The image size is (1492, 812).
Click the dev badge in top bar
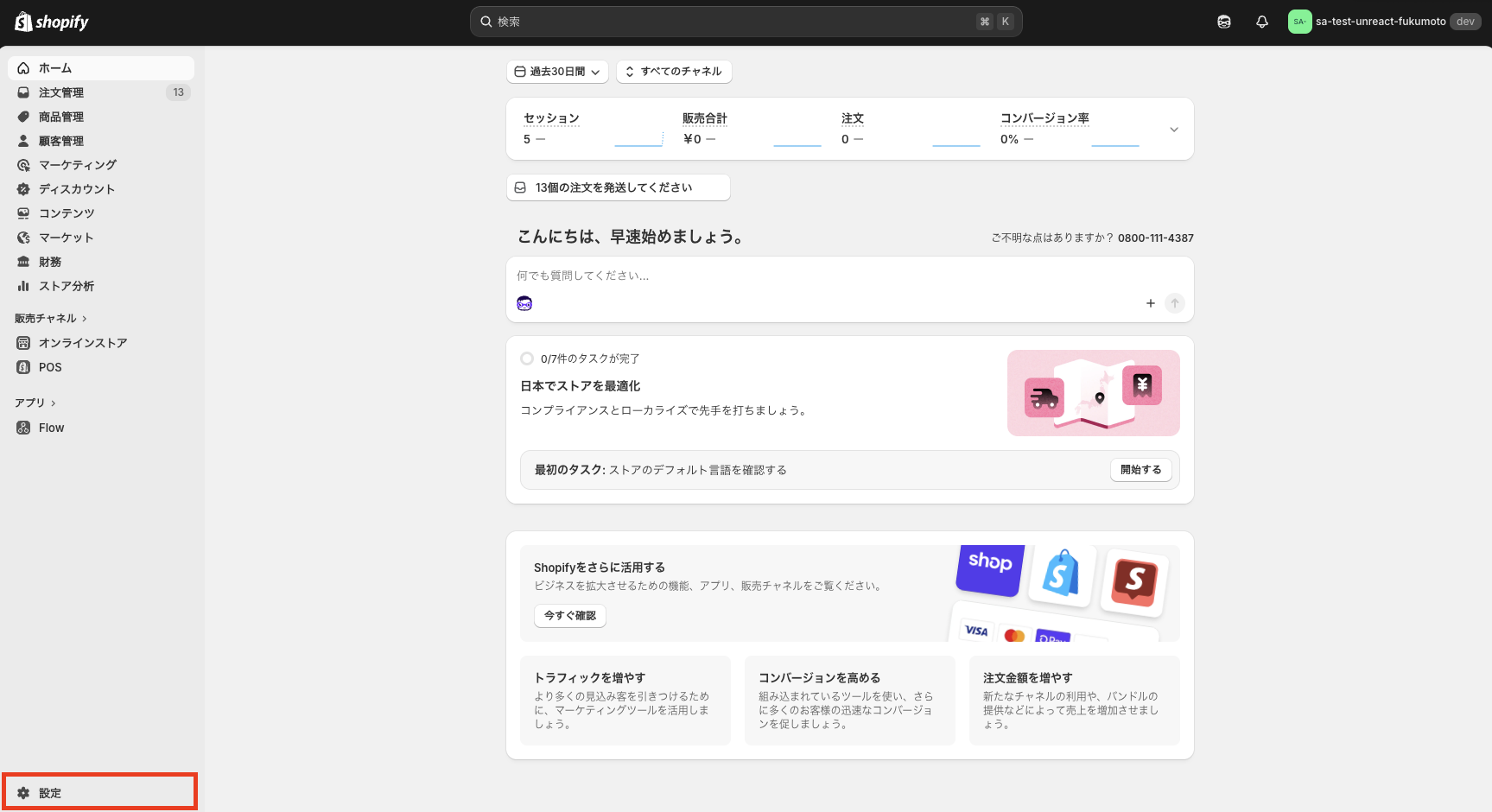[x=1465, y=22]
